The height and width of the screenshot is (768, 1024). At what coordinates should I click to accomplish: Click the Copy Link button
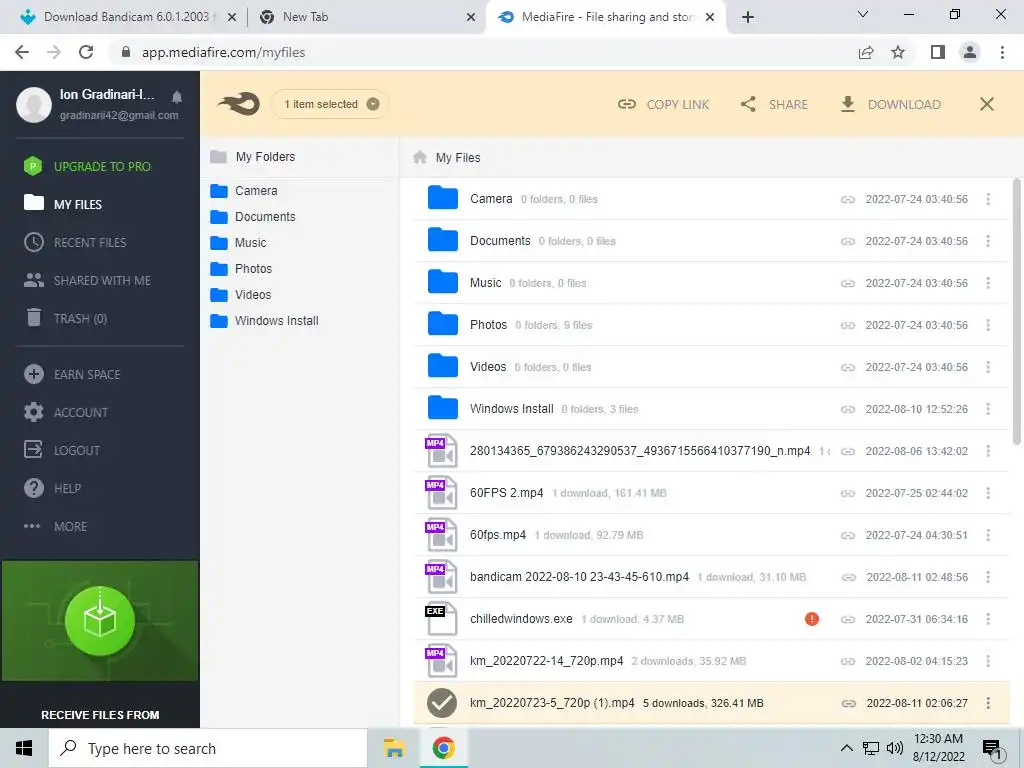click(663, 104)
